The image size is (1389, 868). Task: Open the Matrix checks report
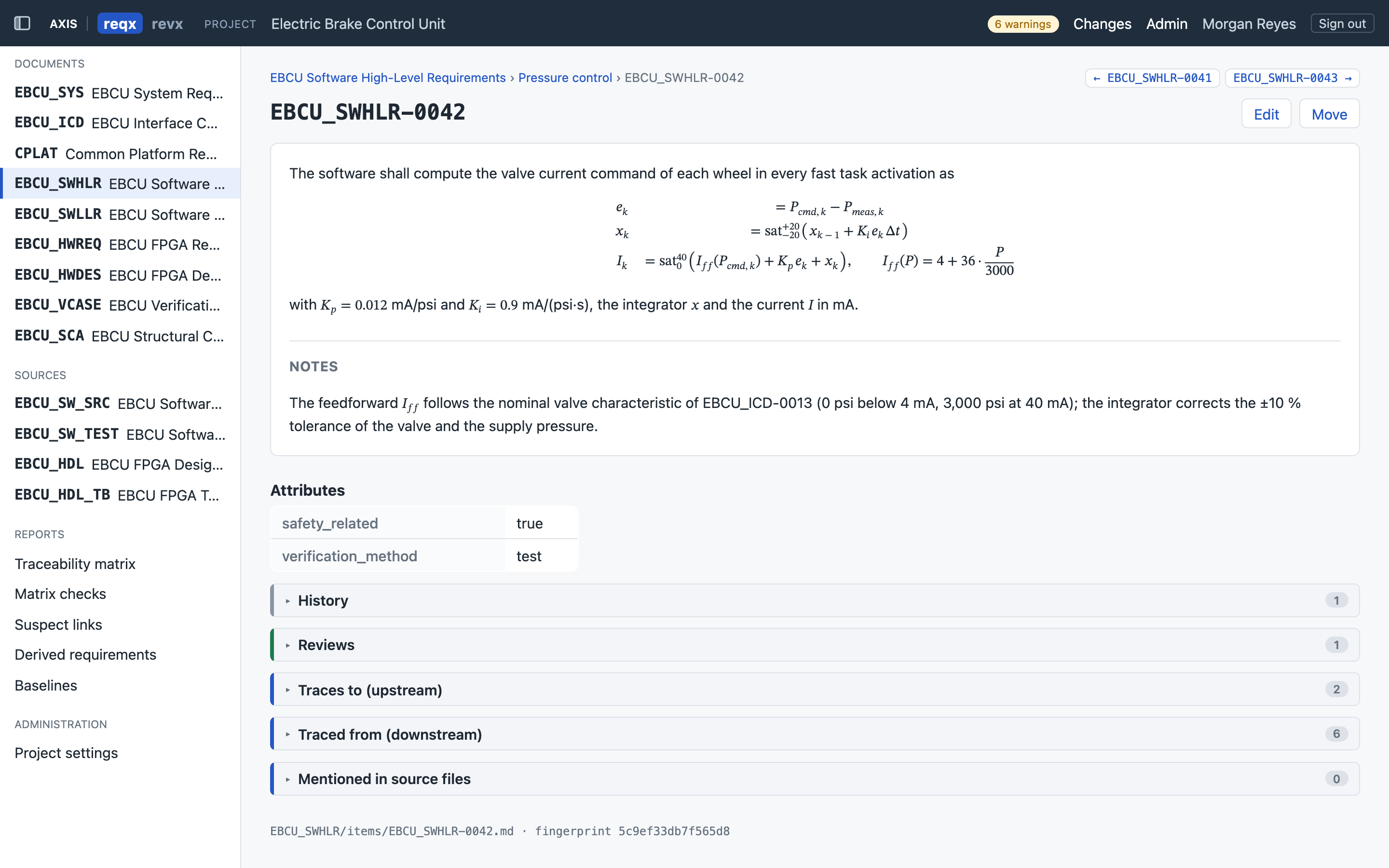(120, 594)
